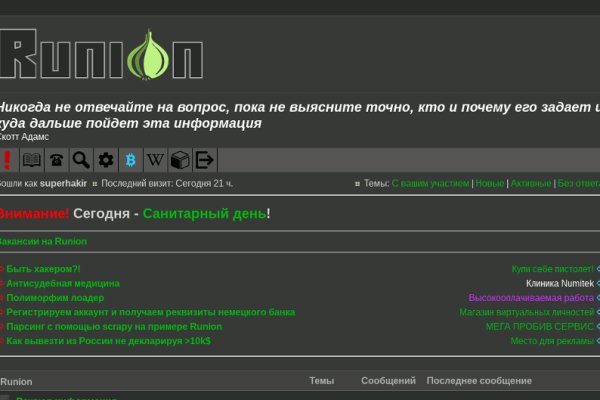
Task: Select the 'Новые' topics filter
Action: (x=490, y=184)
